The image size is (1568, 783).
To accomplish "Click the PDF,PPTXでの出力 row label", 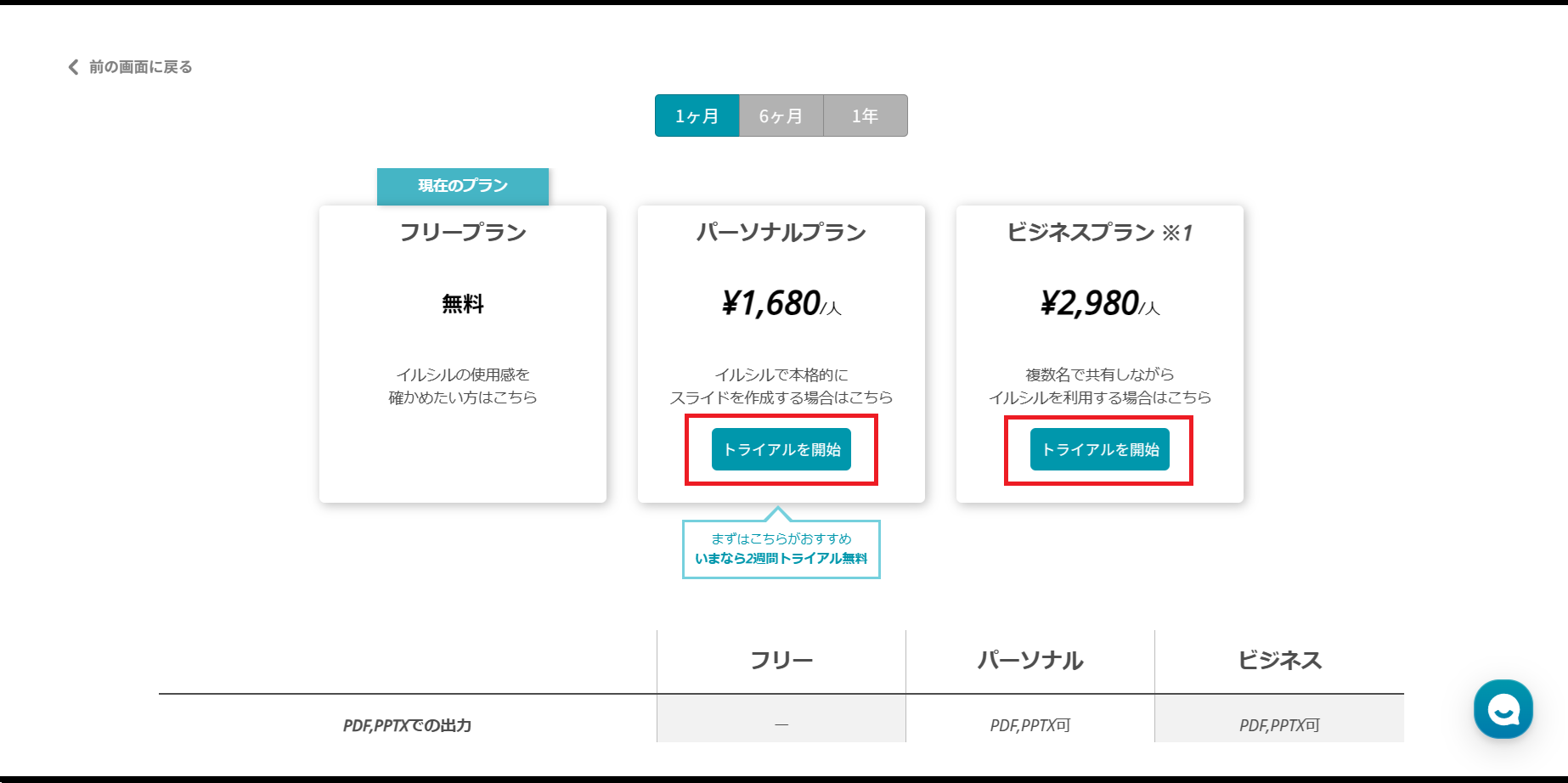I will [407, 725].
